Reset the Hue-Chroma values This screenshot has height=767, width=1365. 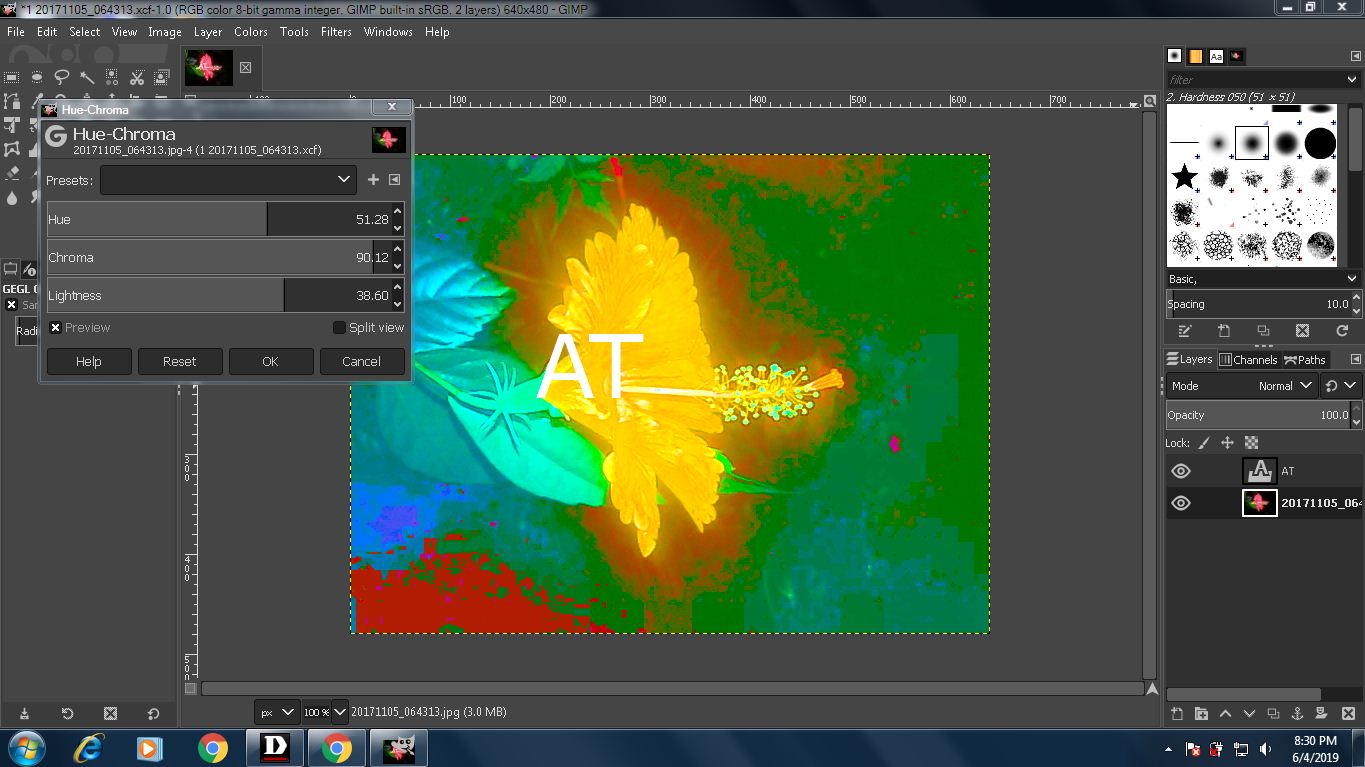click(x=180, y=361)
